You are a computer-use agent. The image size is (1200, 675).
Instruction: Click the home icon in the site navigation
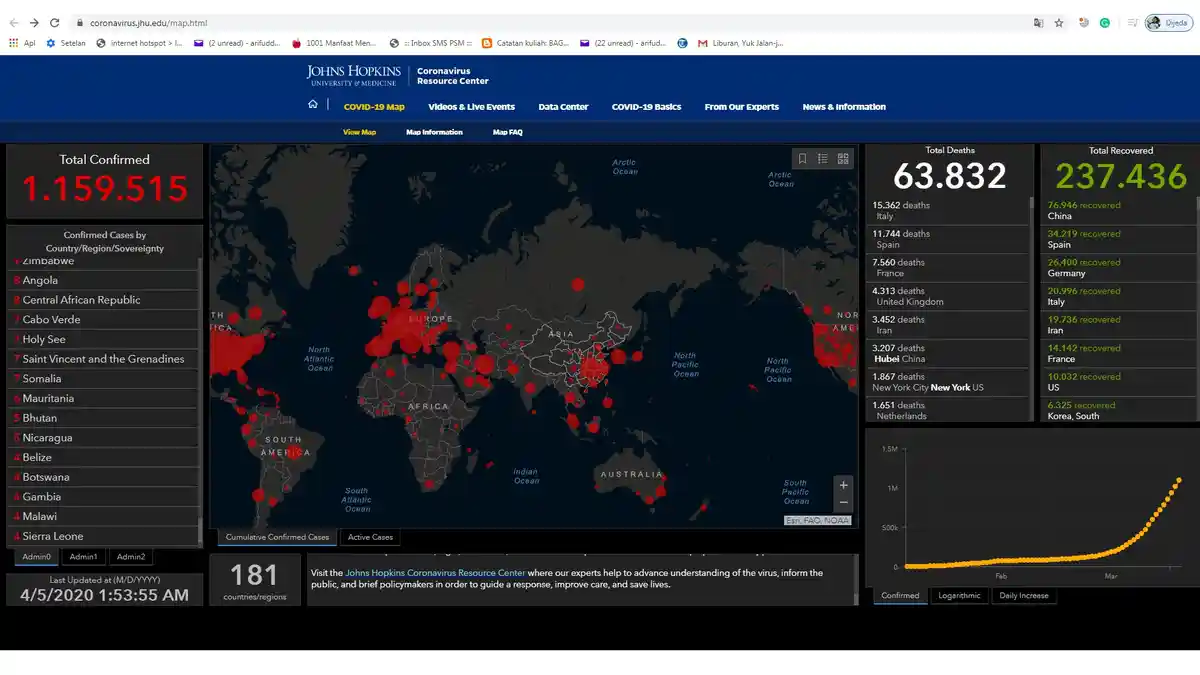coord(313,106)
